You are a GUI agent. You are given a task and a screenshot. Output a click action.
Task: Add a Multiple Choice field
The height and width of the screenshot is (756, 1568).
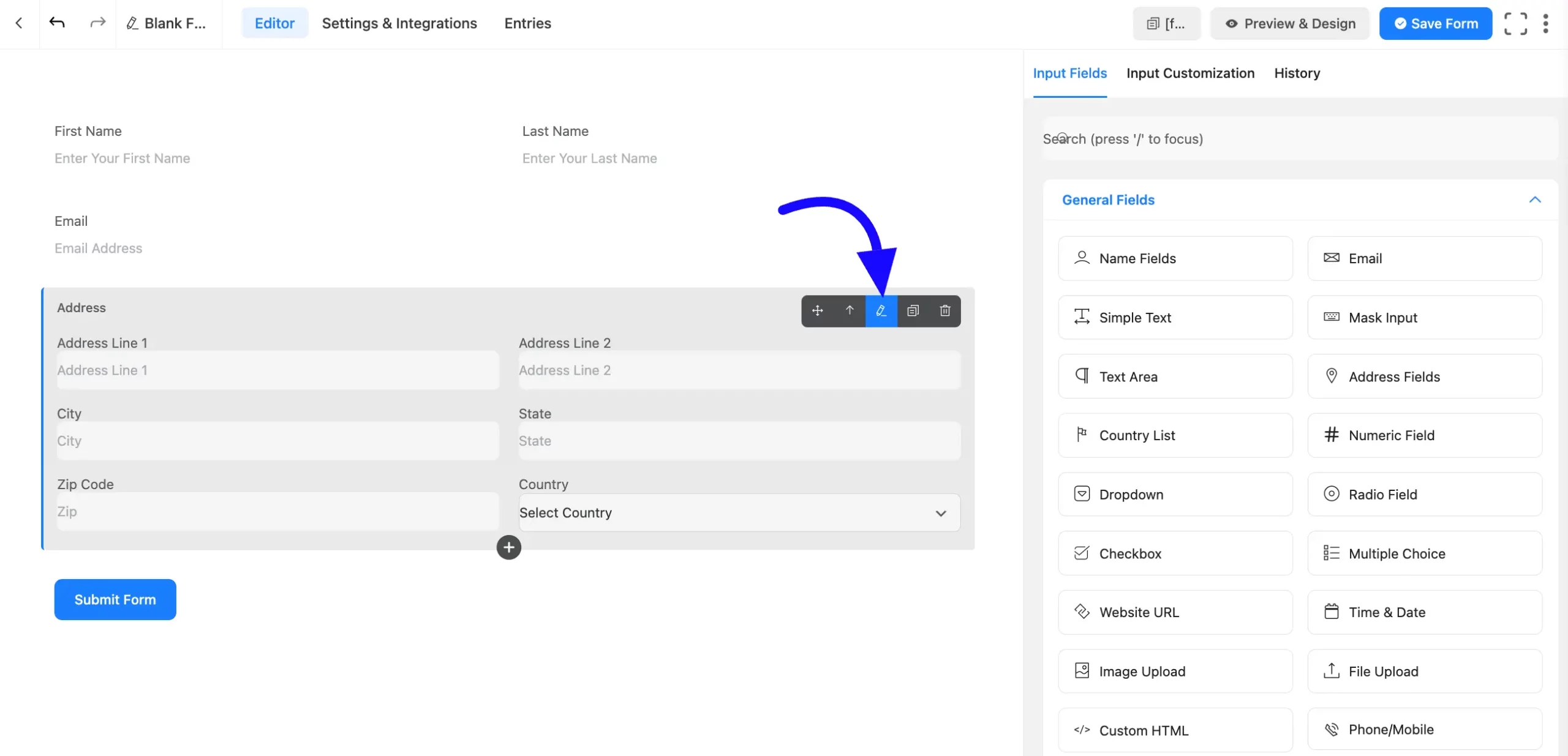pos(1425,553)
